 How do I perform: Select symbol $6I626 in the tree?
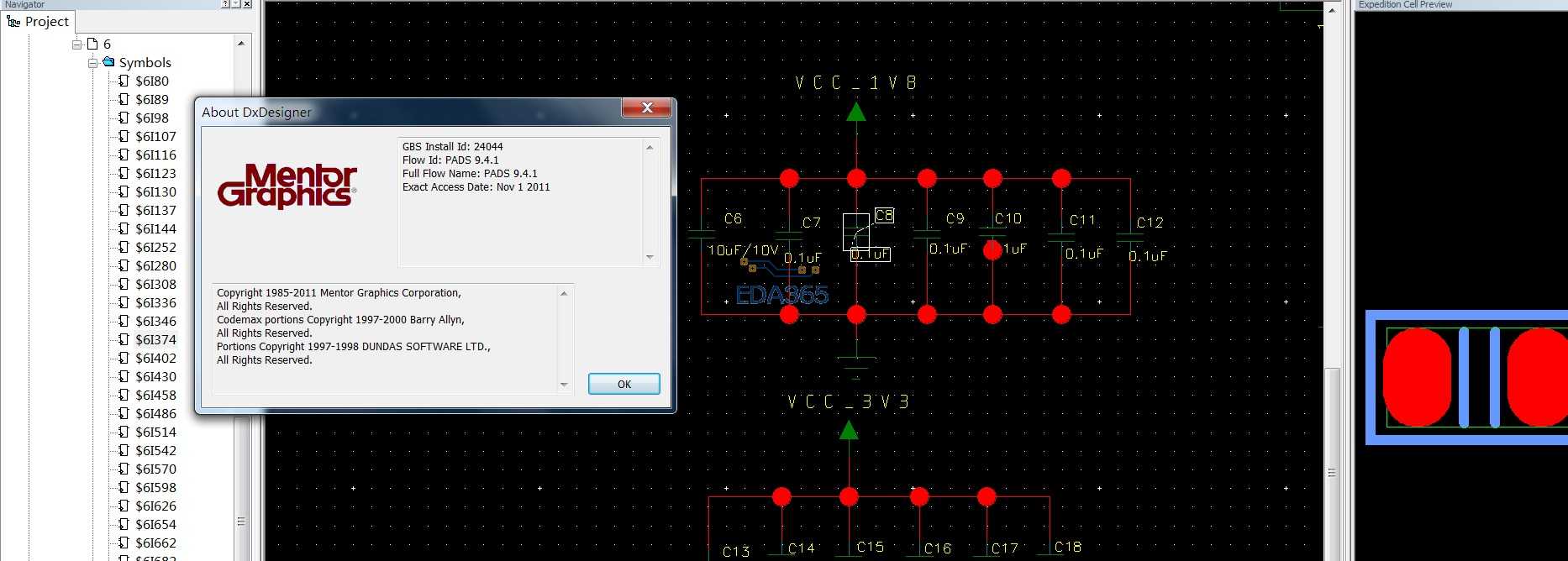(155, 506)
